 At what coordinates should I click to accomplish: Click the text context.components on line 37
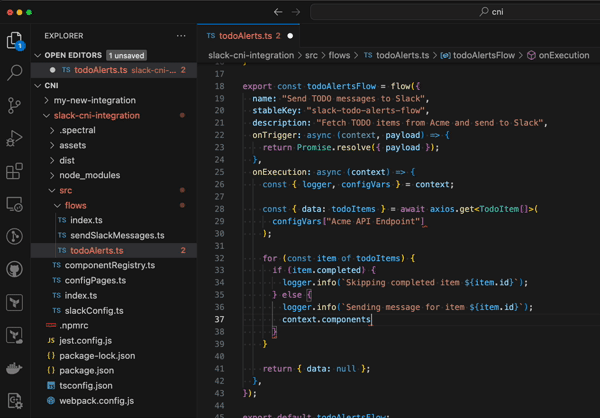[326, 320]
